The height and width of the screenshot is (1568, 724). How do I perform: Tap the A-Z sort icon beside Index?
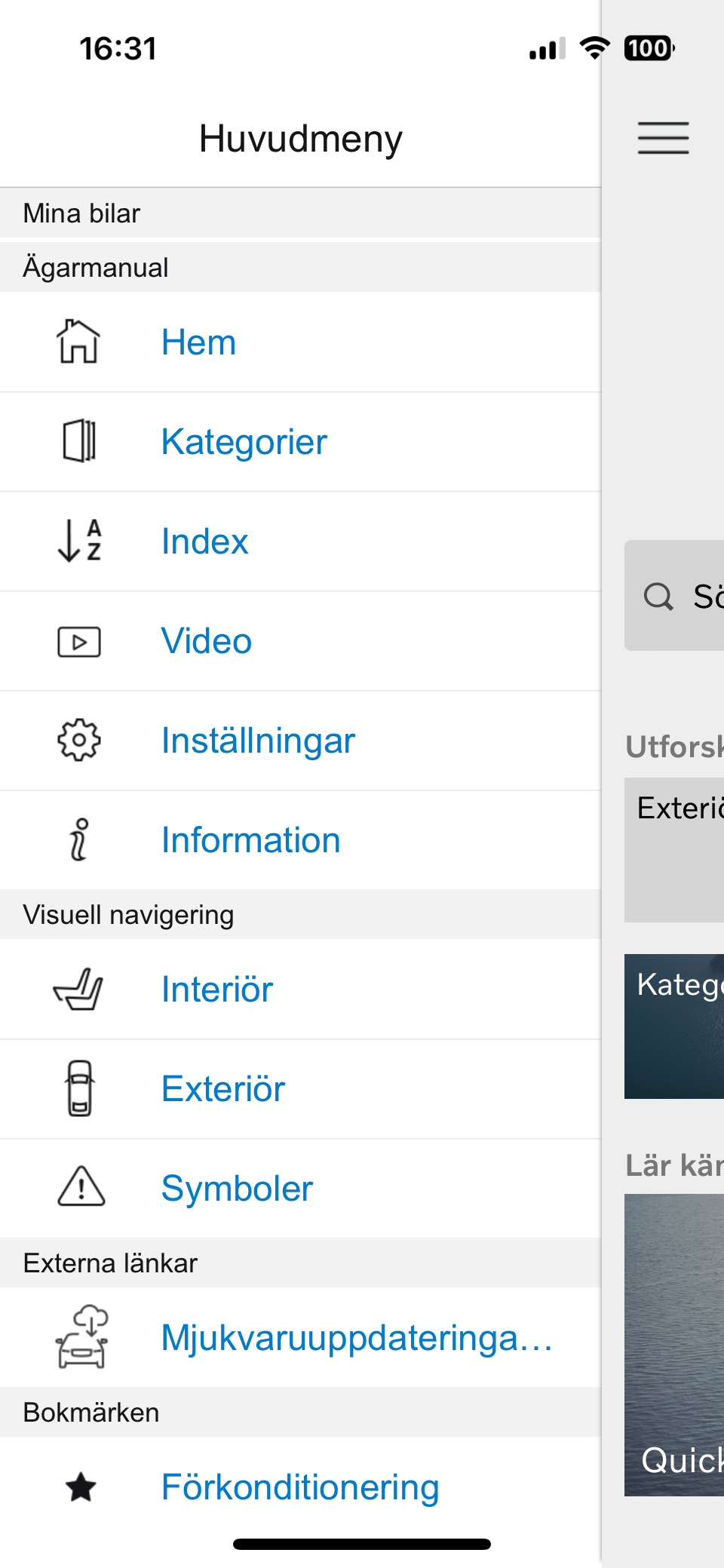pos(79,541)
